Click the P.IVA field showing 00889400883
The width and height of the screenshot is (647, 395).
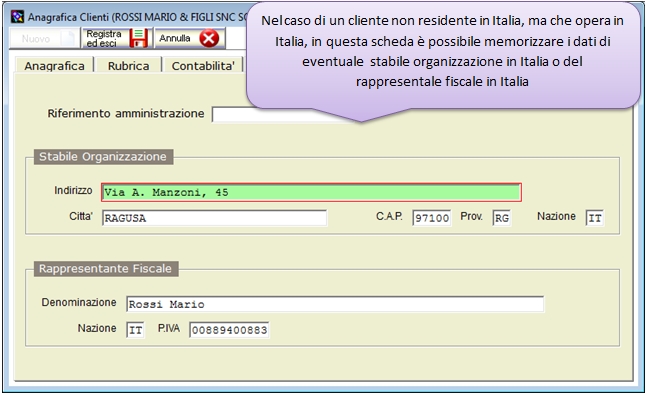[x=229, y=330]
